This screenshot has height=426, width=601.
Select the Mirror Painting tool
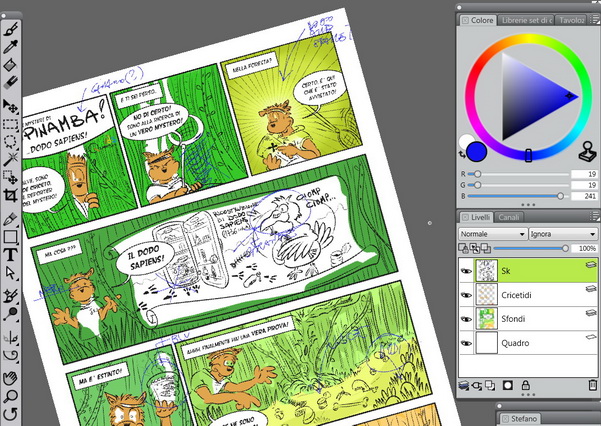[x=11, y=337]
